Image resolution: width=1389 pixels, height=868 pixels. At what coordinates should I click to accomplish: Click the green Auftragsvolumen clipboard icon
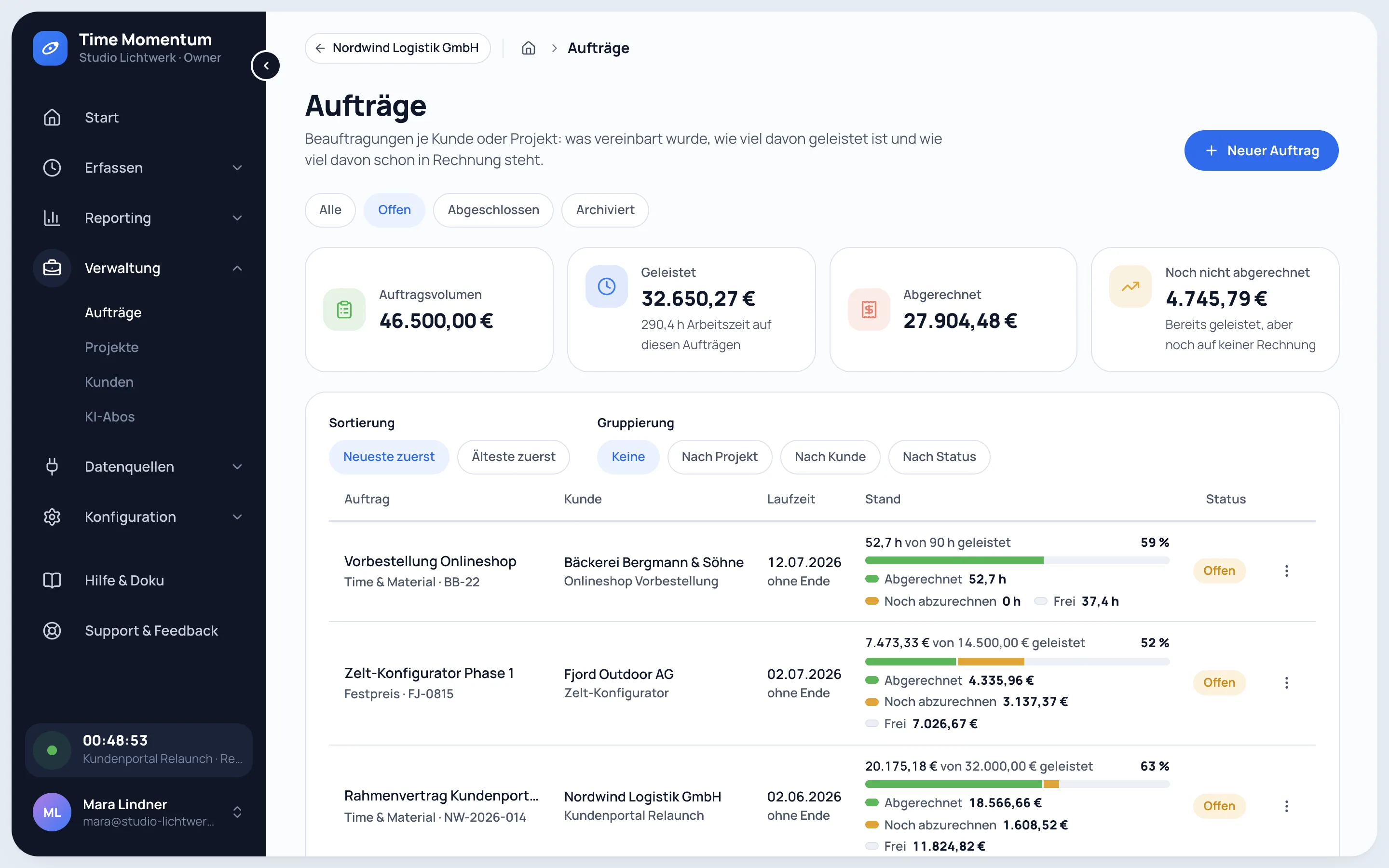pos(344,310)
